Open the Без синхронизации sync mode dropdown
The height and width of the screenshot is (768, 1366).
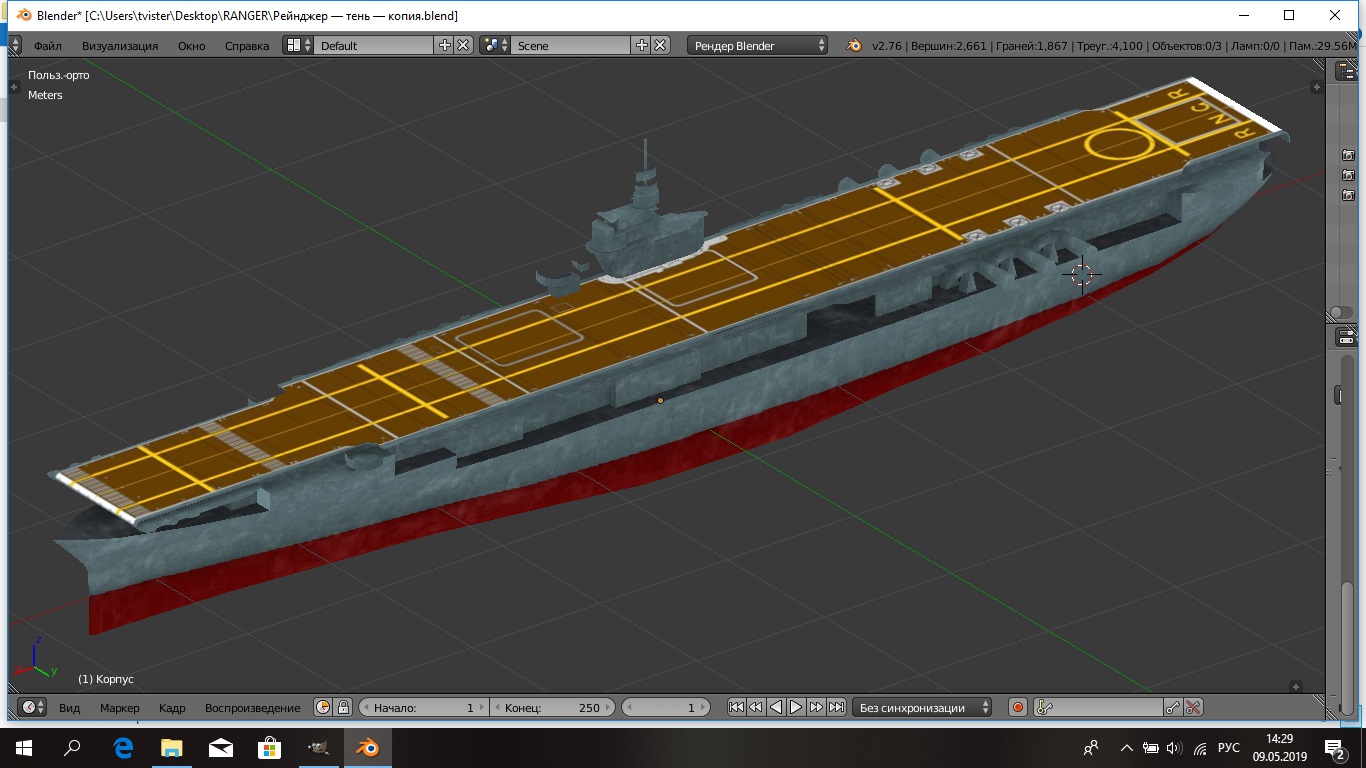[921, 707]
